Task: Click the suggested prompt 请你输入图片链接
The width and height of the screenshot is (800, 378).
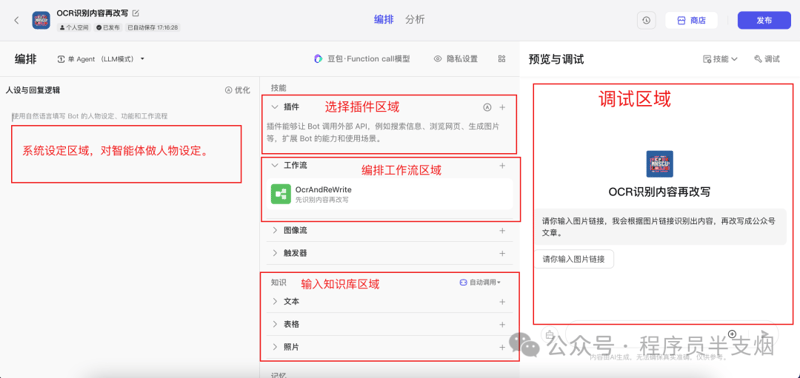Action: pyautogui.click(x=574, y=259)
